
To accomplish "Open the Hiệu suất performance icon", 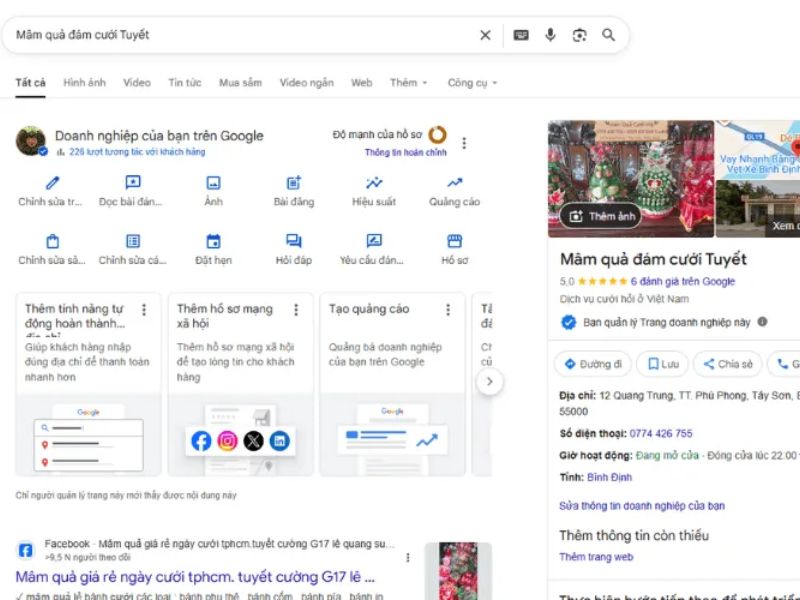I will pyautogui.click(x=374, y=182).
